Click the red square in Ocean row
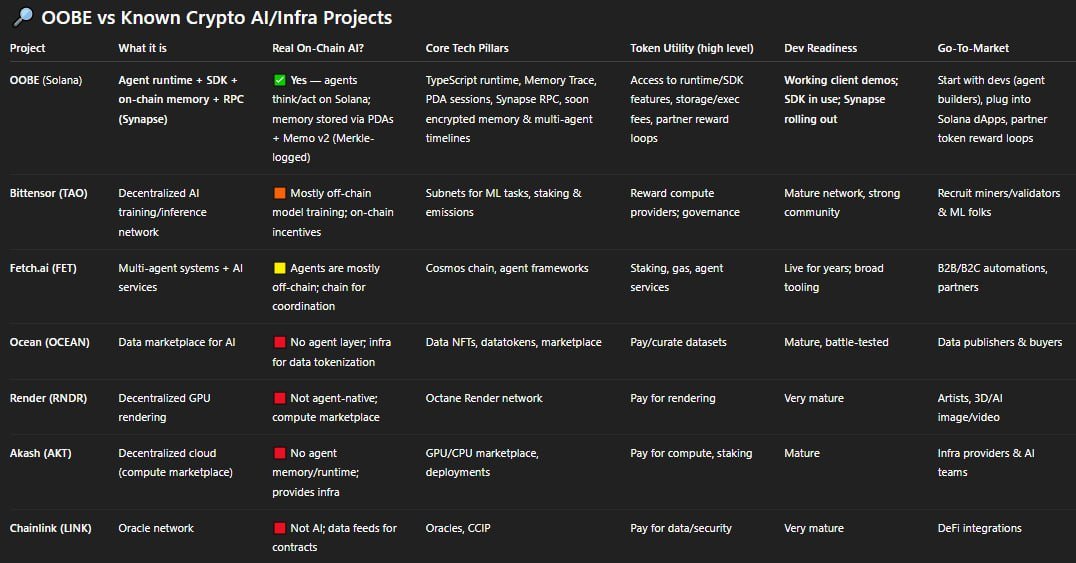The height and width of the screenshot is (563, 1076). point(279,343)
